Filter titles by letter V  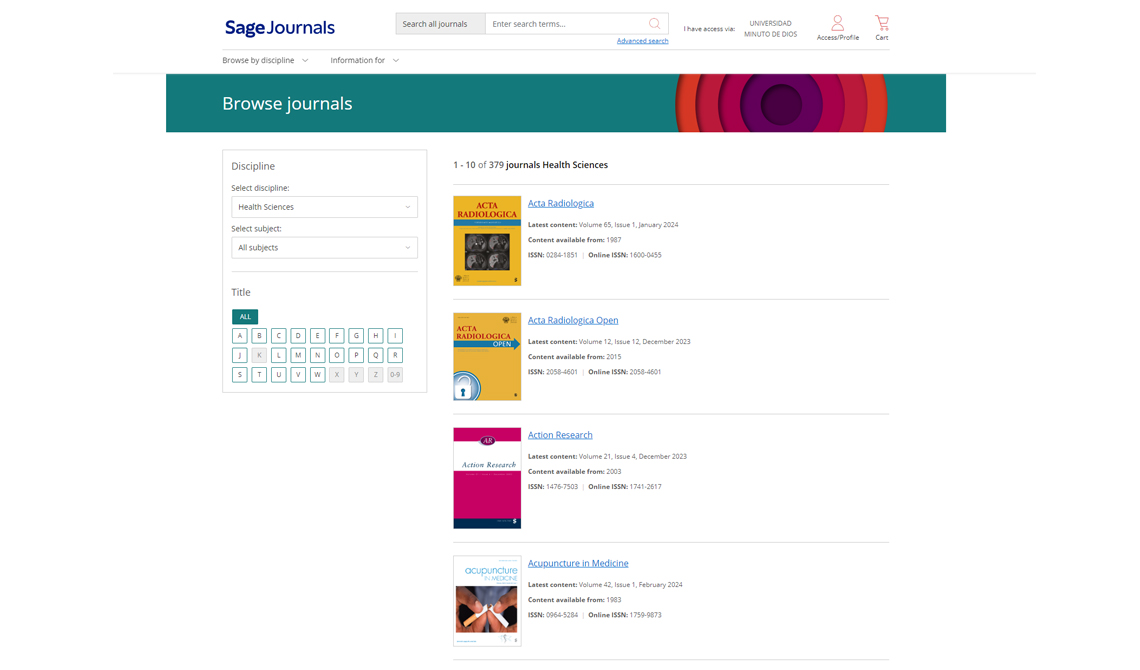click(298, 375)
